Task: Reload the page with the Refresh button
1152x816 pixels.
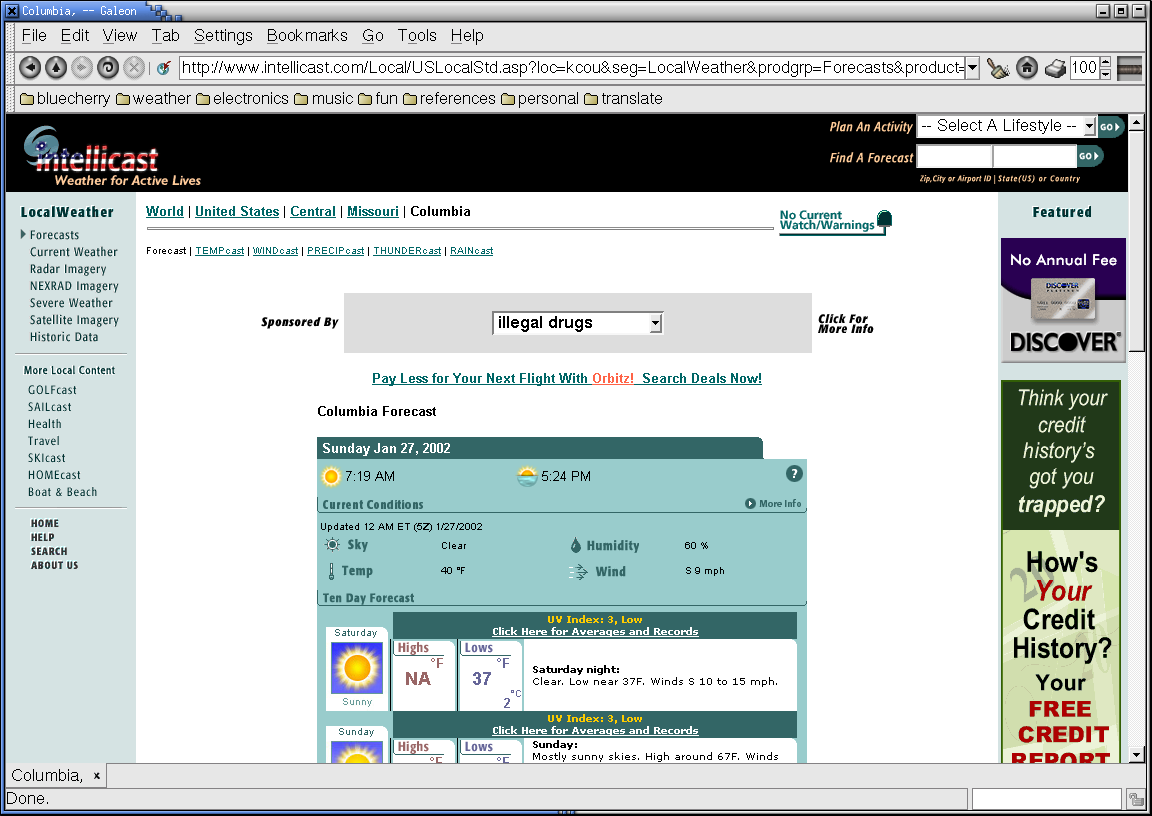Action: [x=108, y=68]
